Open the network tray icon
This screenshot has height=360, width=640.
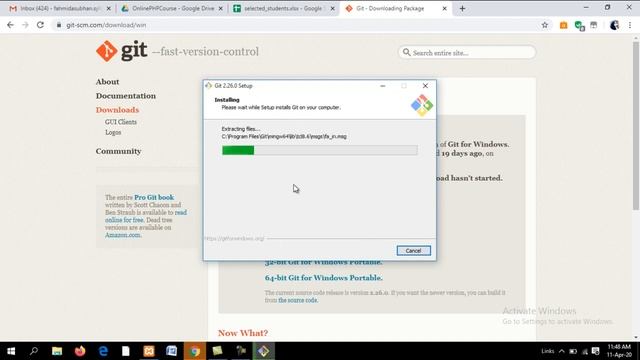coord(585,351)
